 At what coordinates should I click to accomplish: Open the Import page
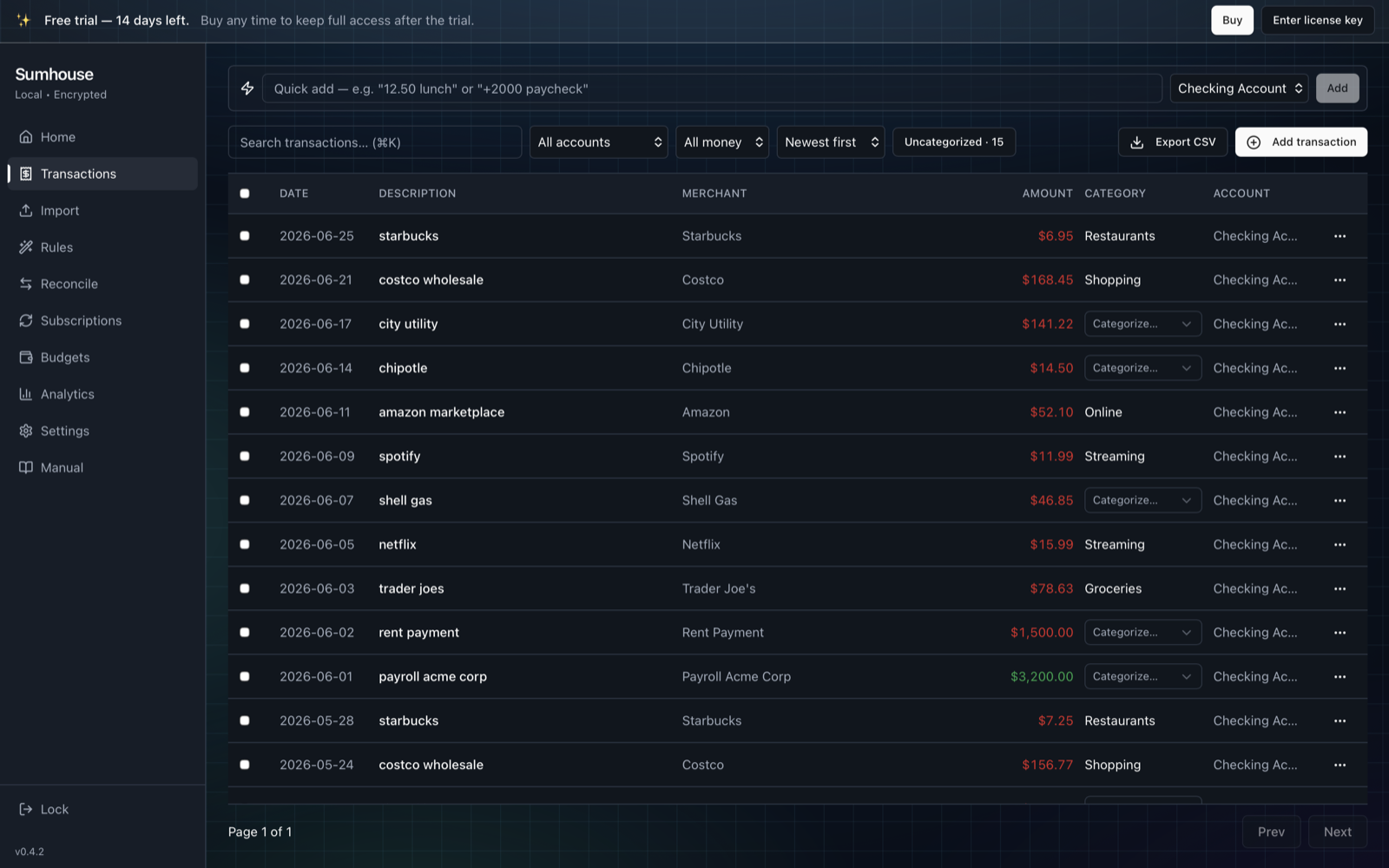[x=102, y=211]
